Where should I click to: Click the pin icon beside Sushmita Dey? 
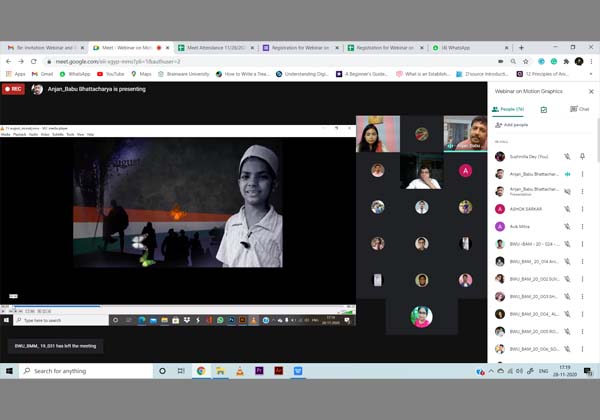[582, 156]
